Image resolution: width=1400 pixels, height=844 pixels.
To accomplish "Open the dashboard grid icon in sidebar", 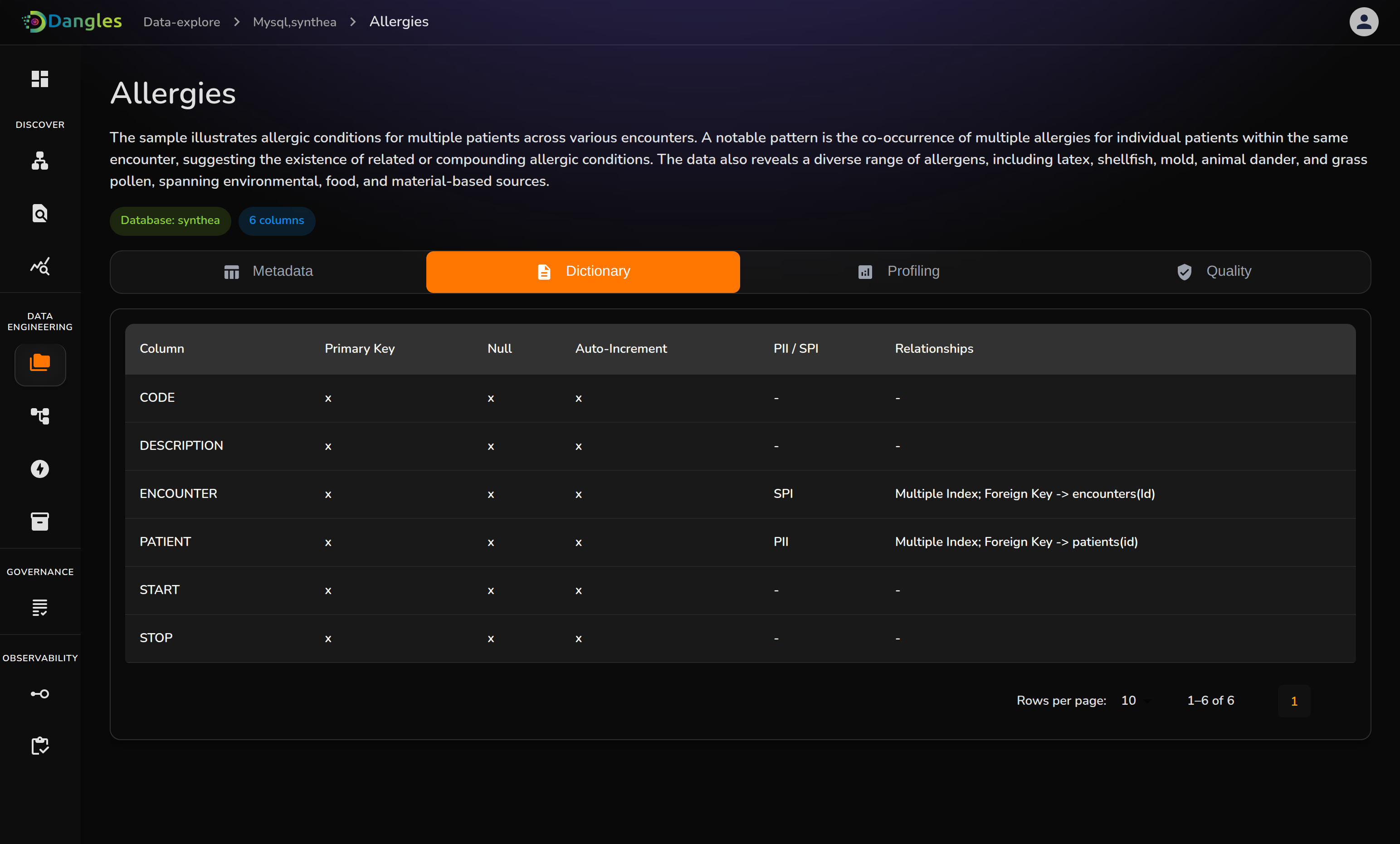I will pyautogui.click(x=40, y=78).
